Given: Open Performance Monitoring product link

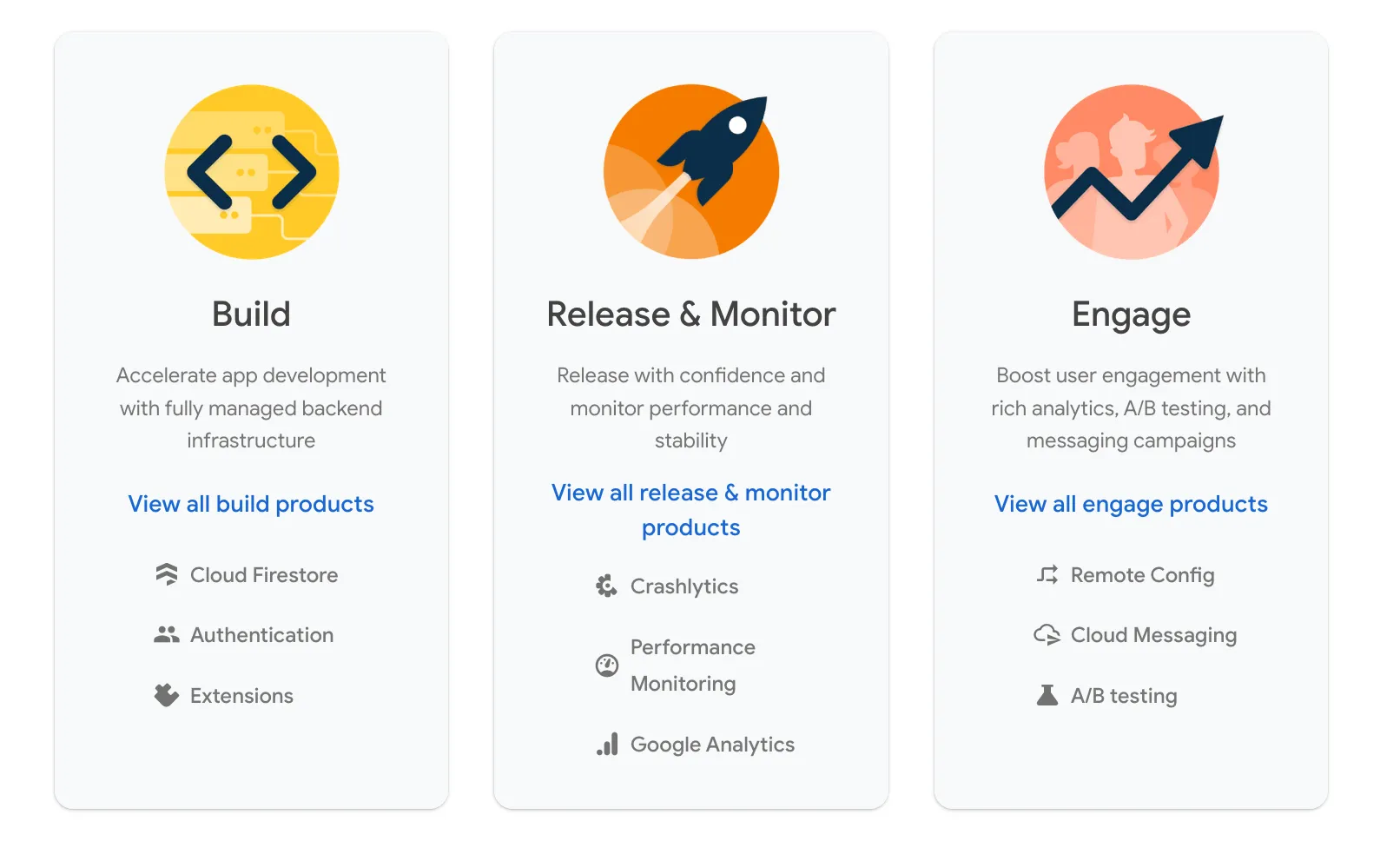Looking at the screenshot, I should pyautogui.click(x=693, y=666).
